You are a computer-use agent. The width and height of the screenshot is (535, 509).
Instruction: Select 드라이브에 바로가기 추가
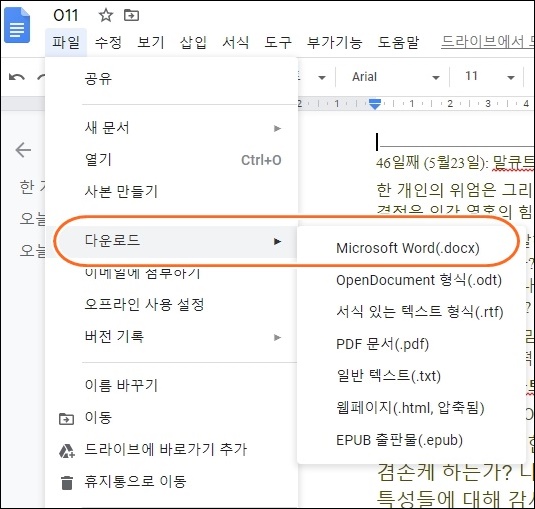pos(171,450)
